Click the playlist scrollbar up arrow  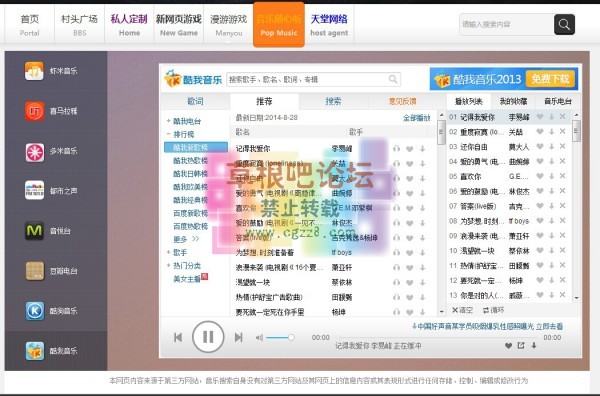point(576,115)
